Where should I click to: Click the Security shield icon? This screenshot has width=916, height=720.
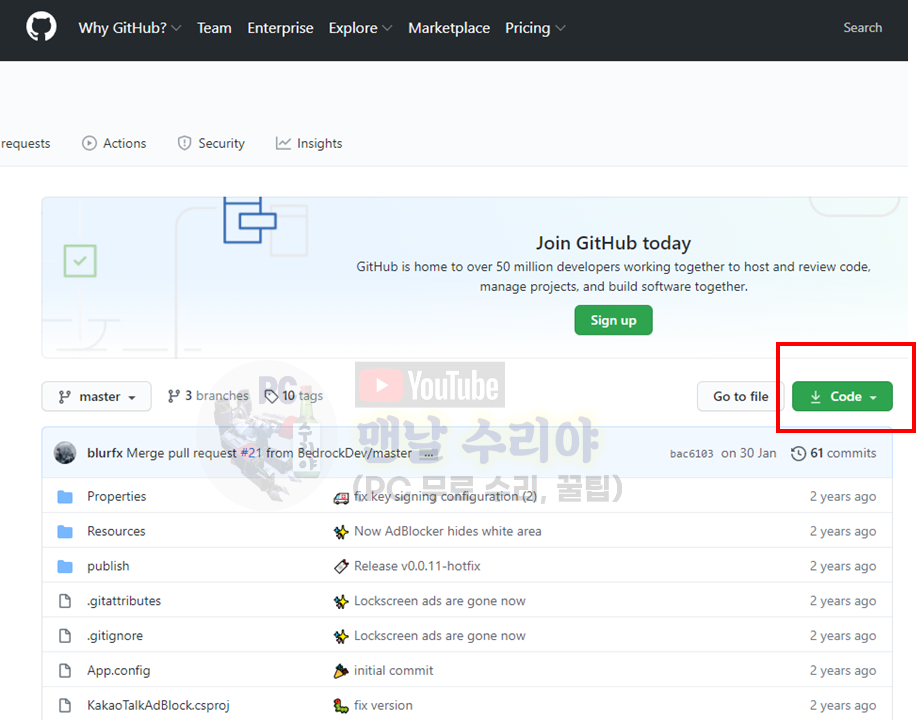184,143
